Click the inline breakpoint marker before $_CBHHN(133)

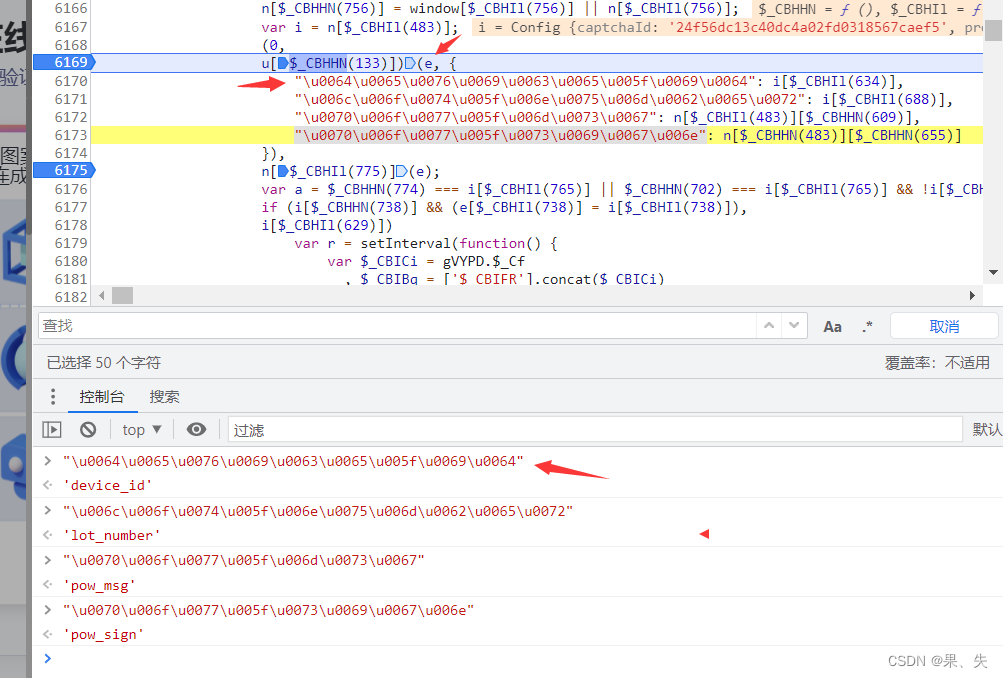[283, 63]
